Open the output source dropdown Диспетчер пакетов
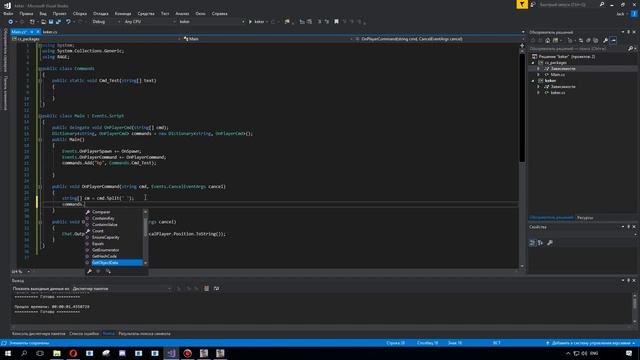 click(122, 289)
